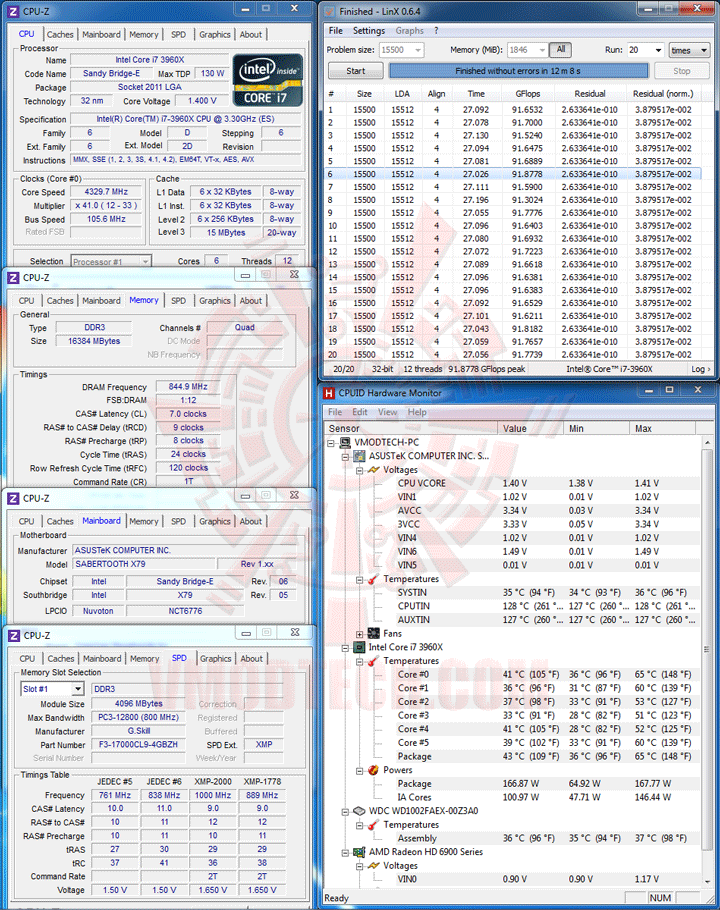This screenshot has height=910, width=720.
Task: Toggle the All memory button in LinX
Action: (560, 50)
